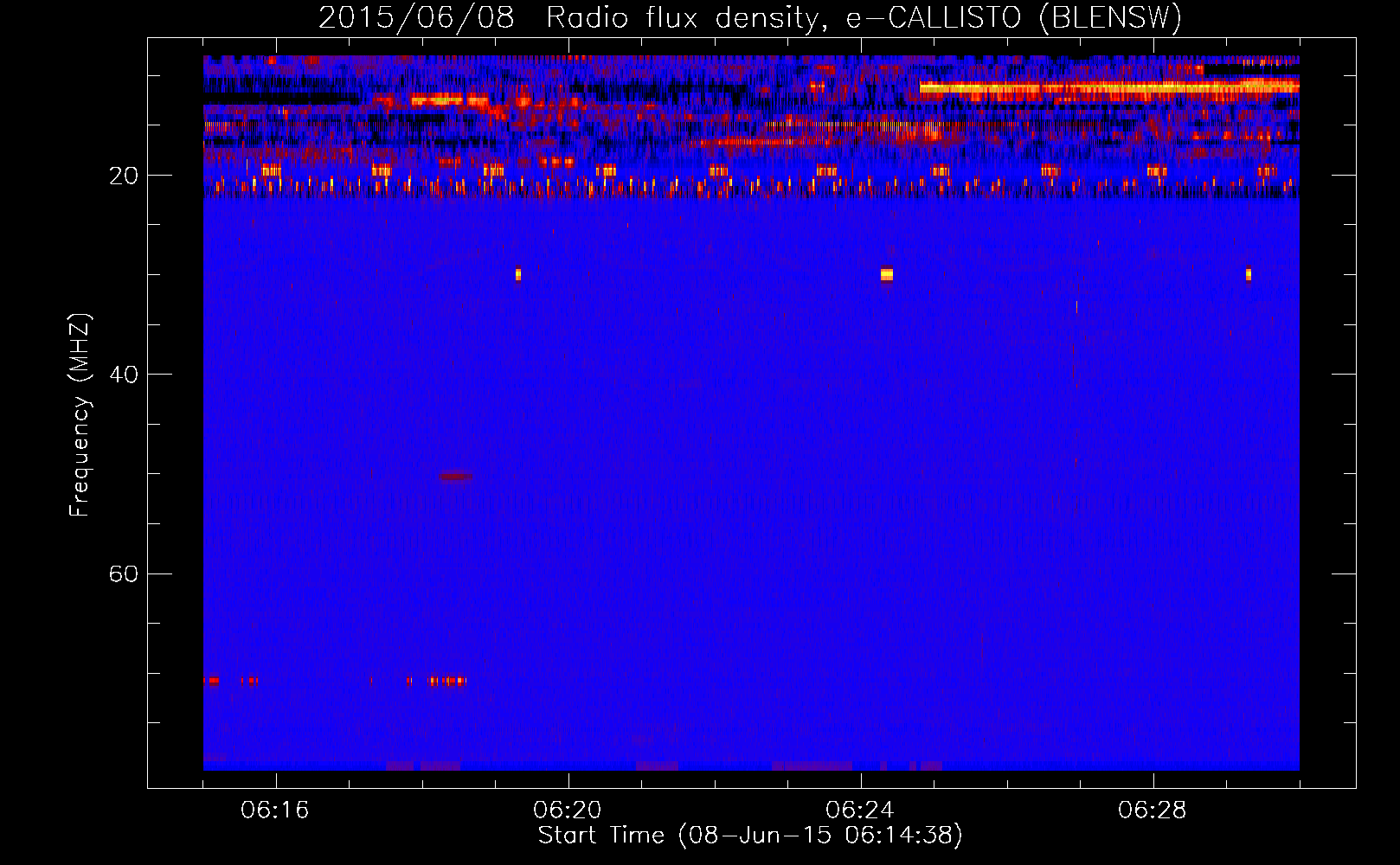Click the 40 MHz frequency tick label
The height and width of the screenshot is (865, 1400).
point(124,375)
